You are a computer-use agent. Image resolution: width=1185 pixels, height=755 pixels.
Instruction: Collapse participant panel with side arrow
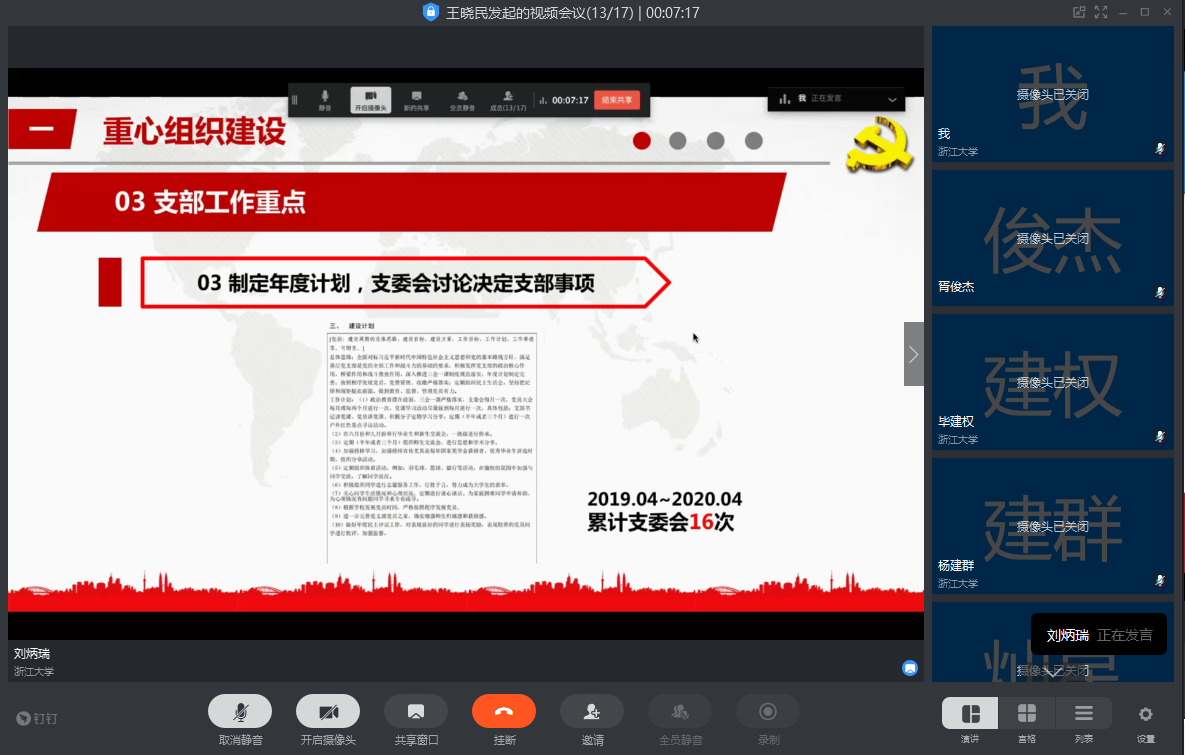tap(913, 354)
